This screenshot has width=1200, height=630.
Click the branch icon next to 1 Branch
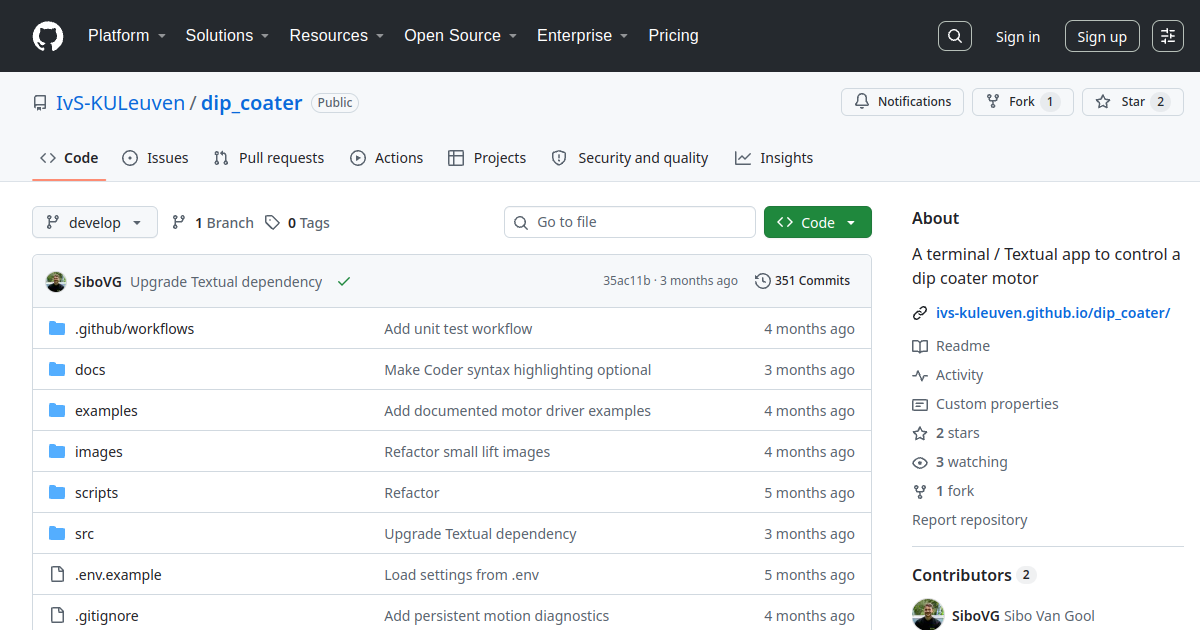(x=179, y=223)
